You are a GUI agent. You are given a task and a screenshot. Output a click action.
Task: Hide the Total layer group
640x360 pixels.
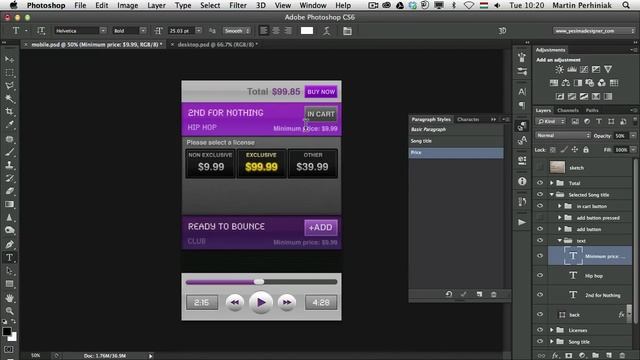(x=540, y=183)
